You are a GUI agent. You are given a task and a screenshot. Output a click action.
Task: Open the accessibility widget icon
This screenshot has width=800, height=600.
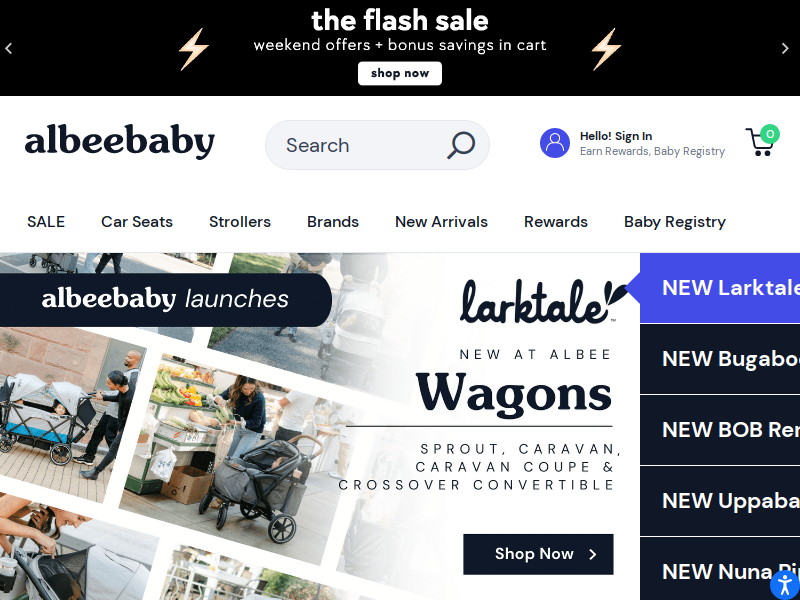(x=786, y=585)
